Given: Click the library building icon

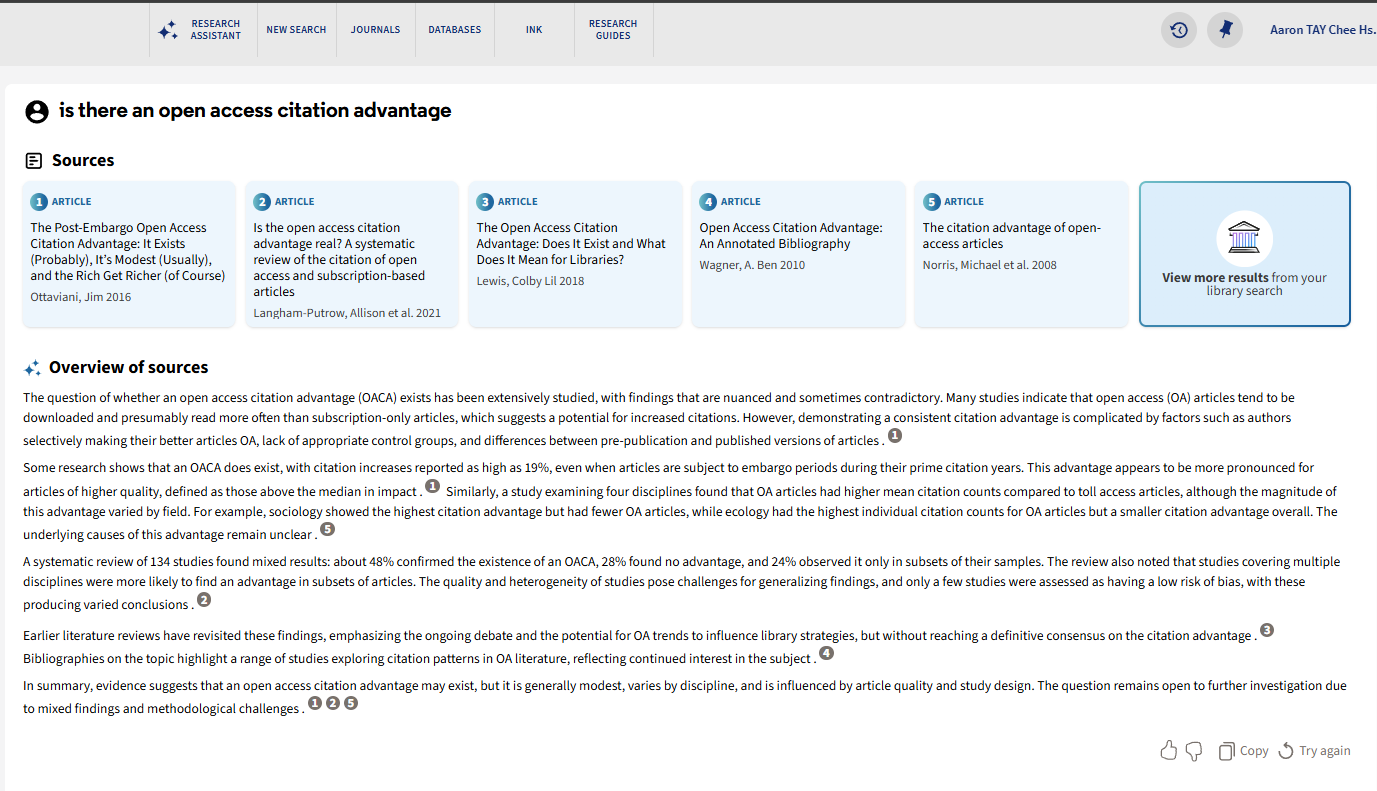Looking at the screenshot, I should [1244, 239].
